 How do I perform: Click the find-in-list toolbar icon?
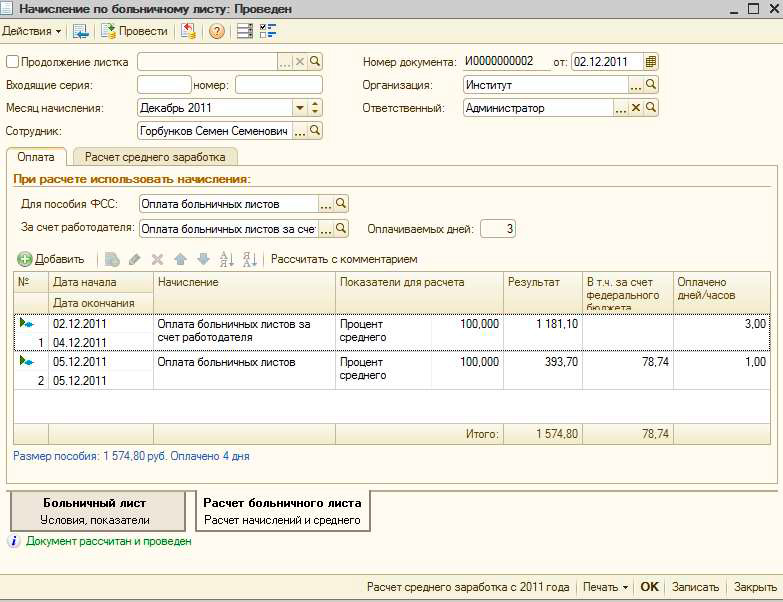(80, 31)
